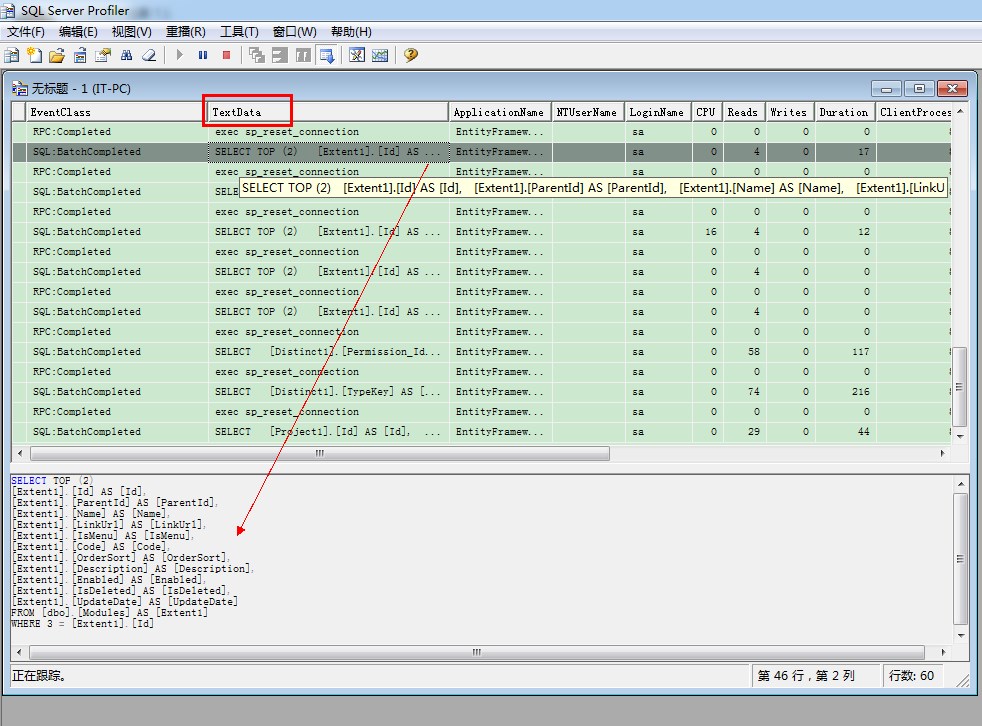Click the Writes column header
The height and width of the screenshot is (726, 982).
pyautogui.click(x=790, y=112)
